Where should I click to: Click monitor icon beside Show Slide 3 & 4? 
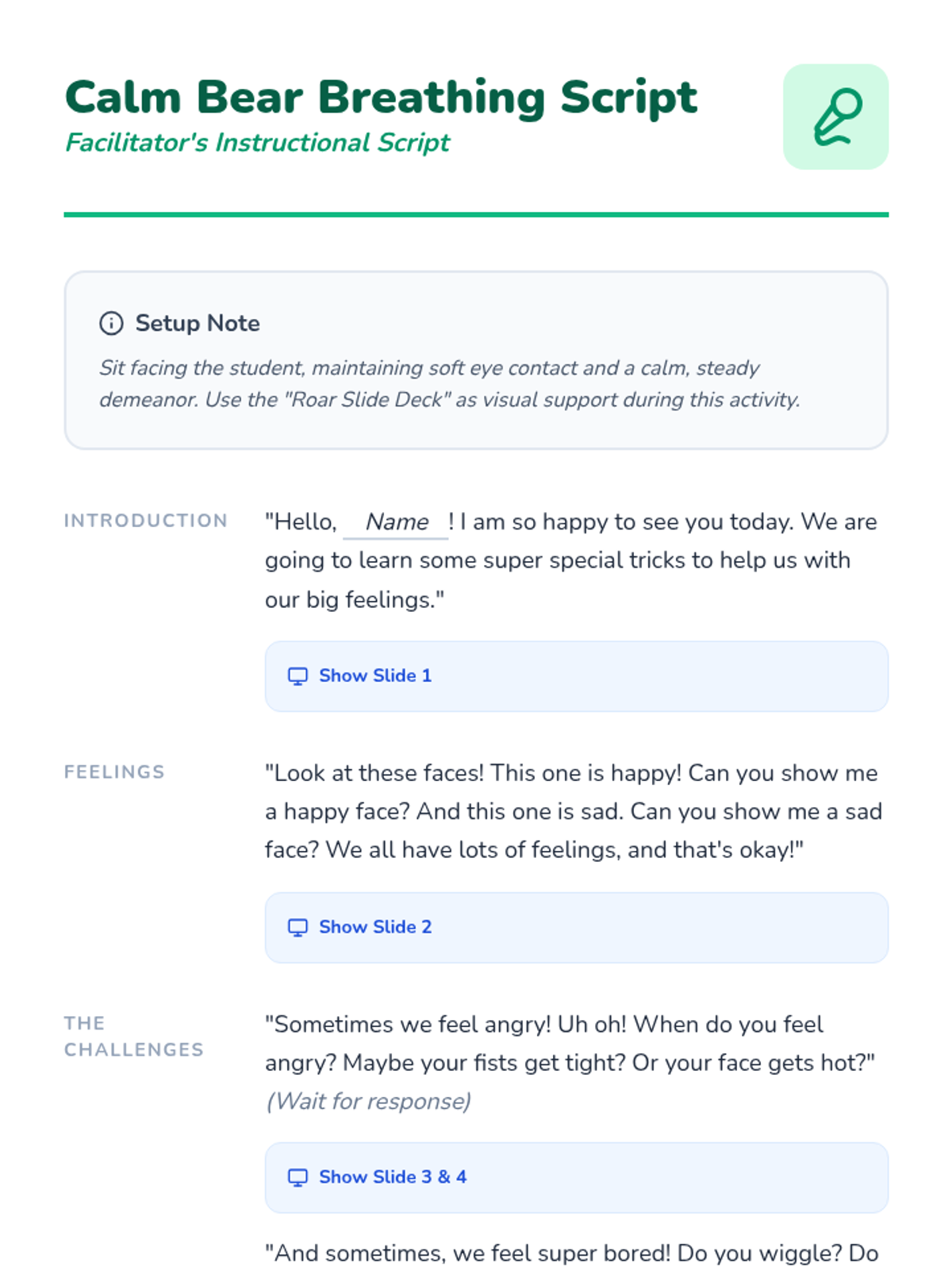[297, 1177]
